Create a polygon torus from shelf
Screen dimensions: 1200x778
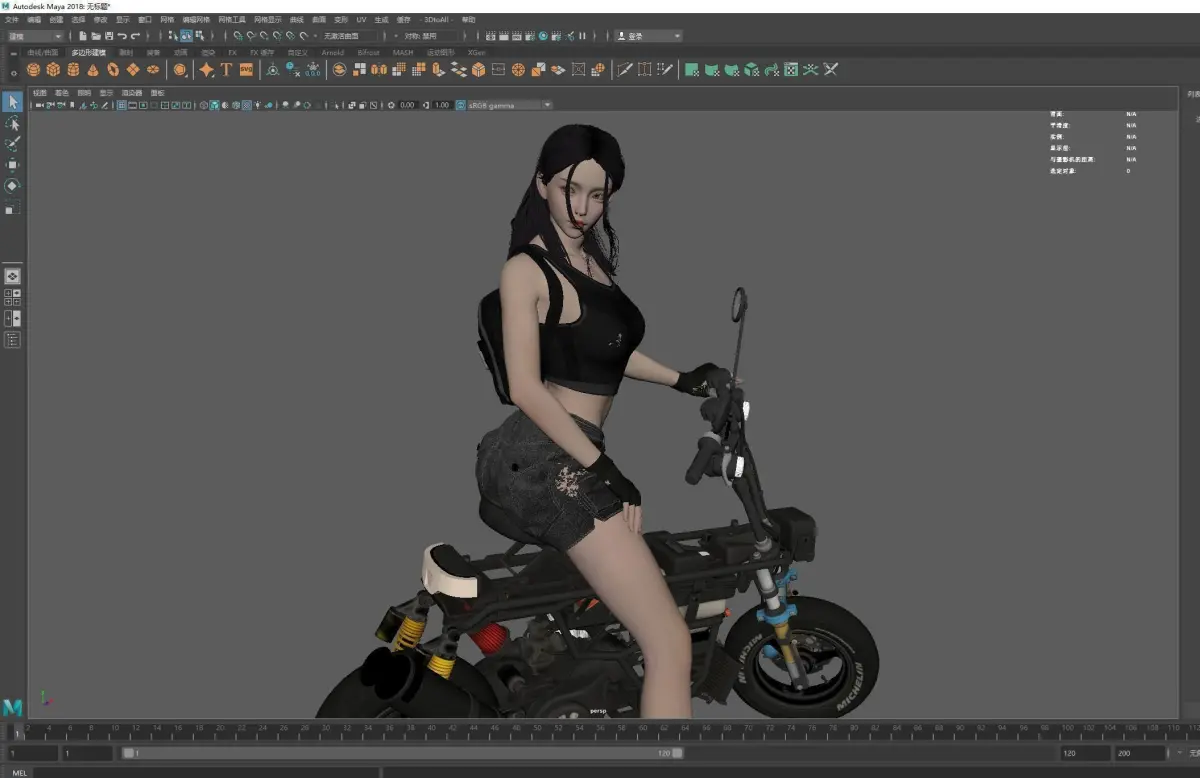(113, 70)
